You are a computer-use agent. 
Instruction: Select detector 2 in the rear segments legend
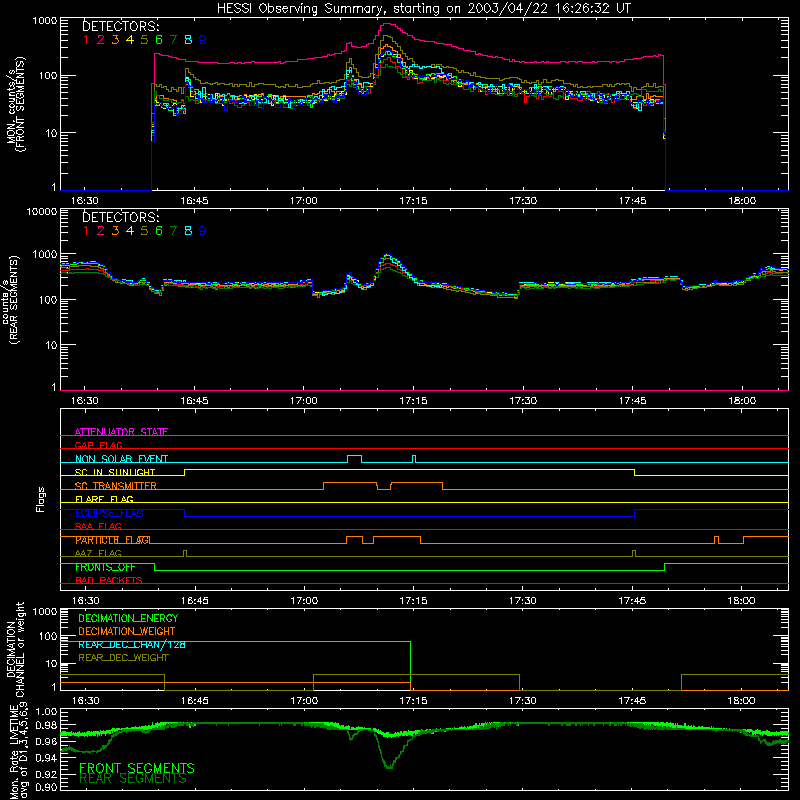[x=101, y=231]
